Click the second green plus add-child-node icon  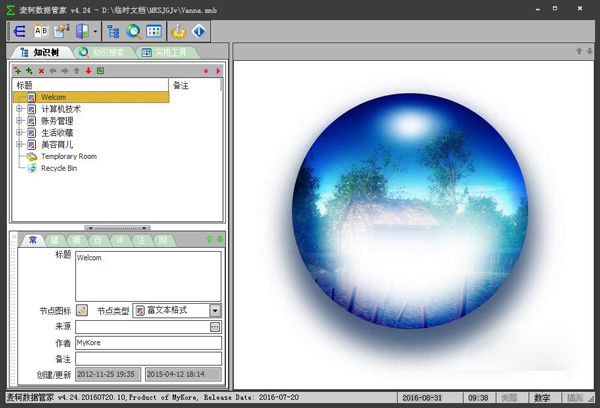tap(29, 71)
